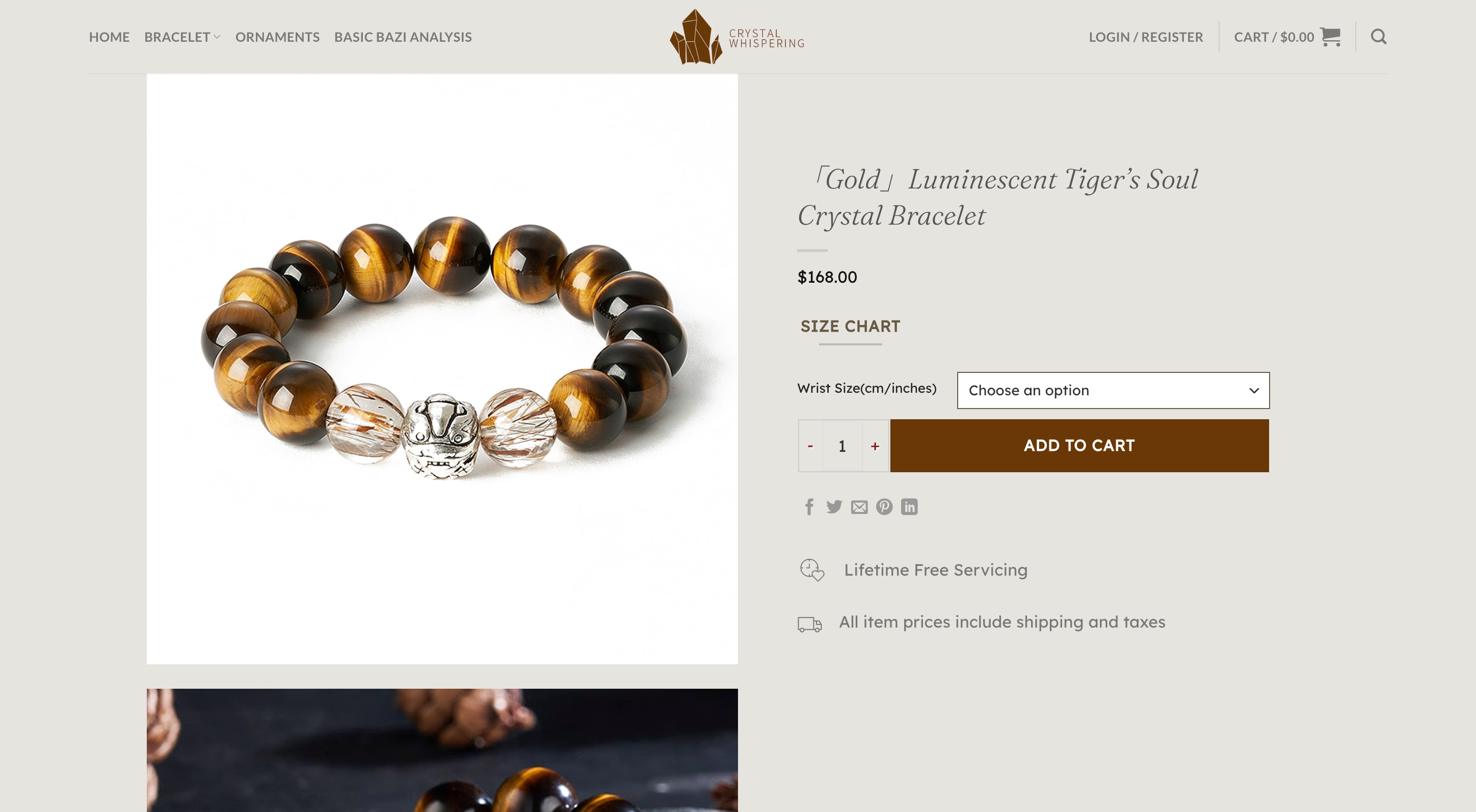Open the Ornaments menu item
The width and height of the screenshot is (1476, 812).
pos(277,37)
